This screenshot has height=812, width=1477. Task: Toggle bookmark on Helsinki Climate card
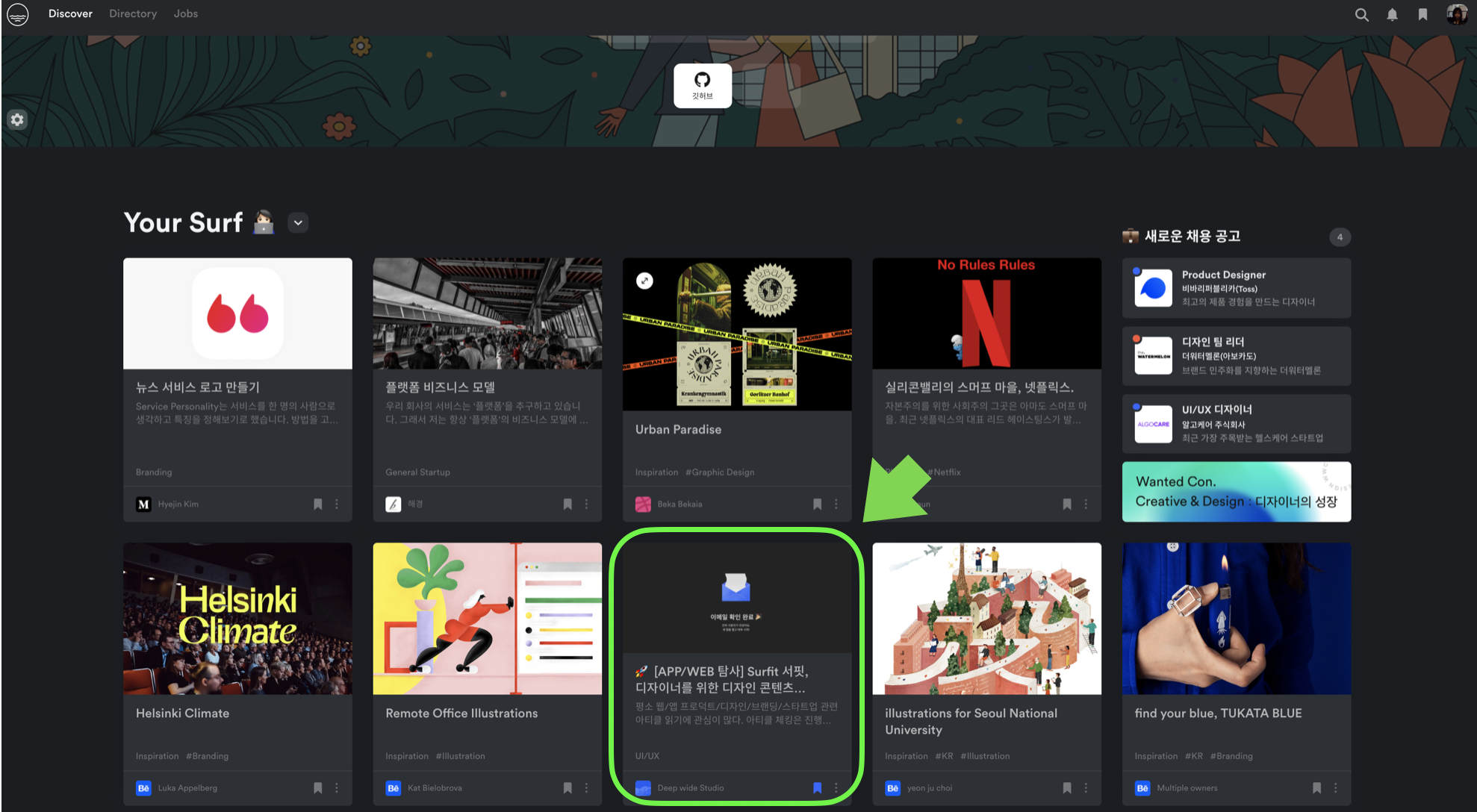317,788
